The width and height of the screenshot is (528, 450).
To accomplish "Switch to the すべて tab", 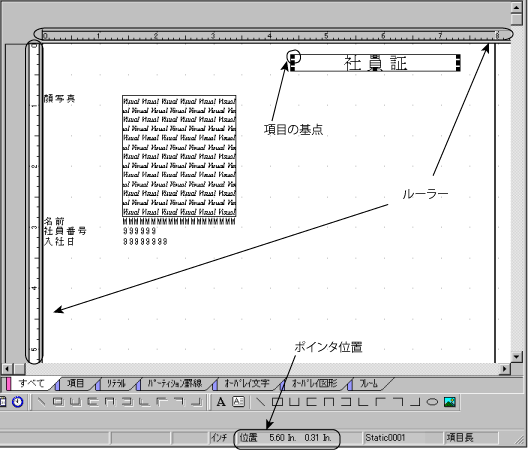I will click(x=31, y=383).
